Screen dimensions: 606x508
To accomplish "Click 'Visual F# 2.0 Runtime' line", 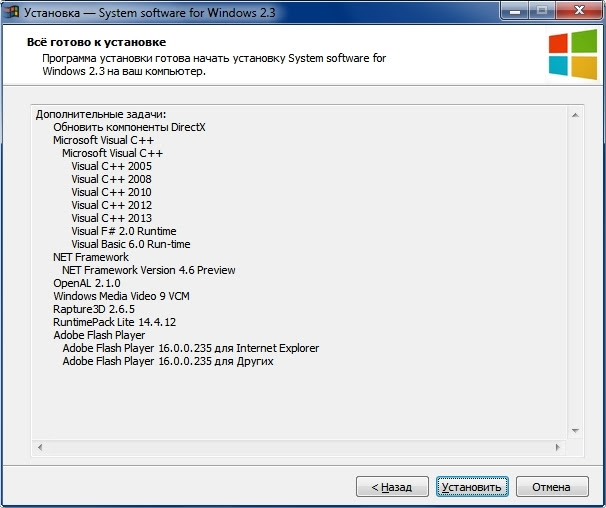I will click(124, 231).
